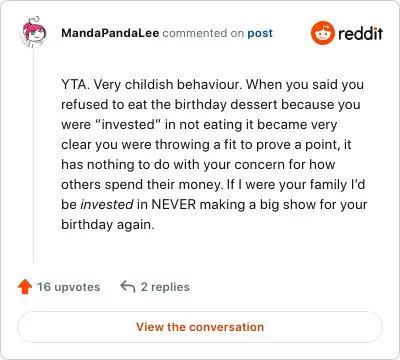The width and height of the screenshot is (400, 360).
Task: Click the MandaPandaLee avatar image
Action: [33, 33]
